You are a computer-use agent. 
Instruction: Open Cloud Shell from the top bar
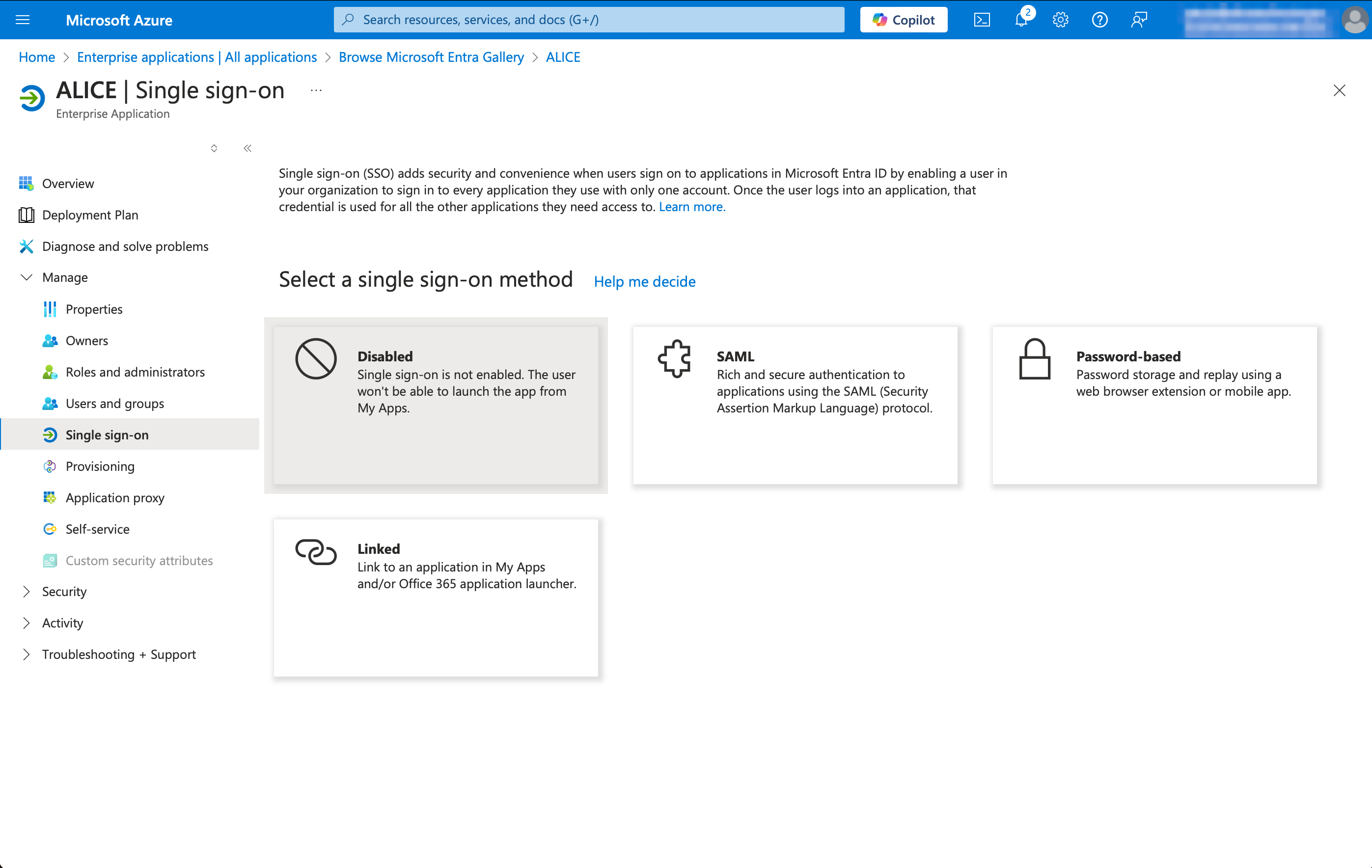tap(982, 20)
